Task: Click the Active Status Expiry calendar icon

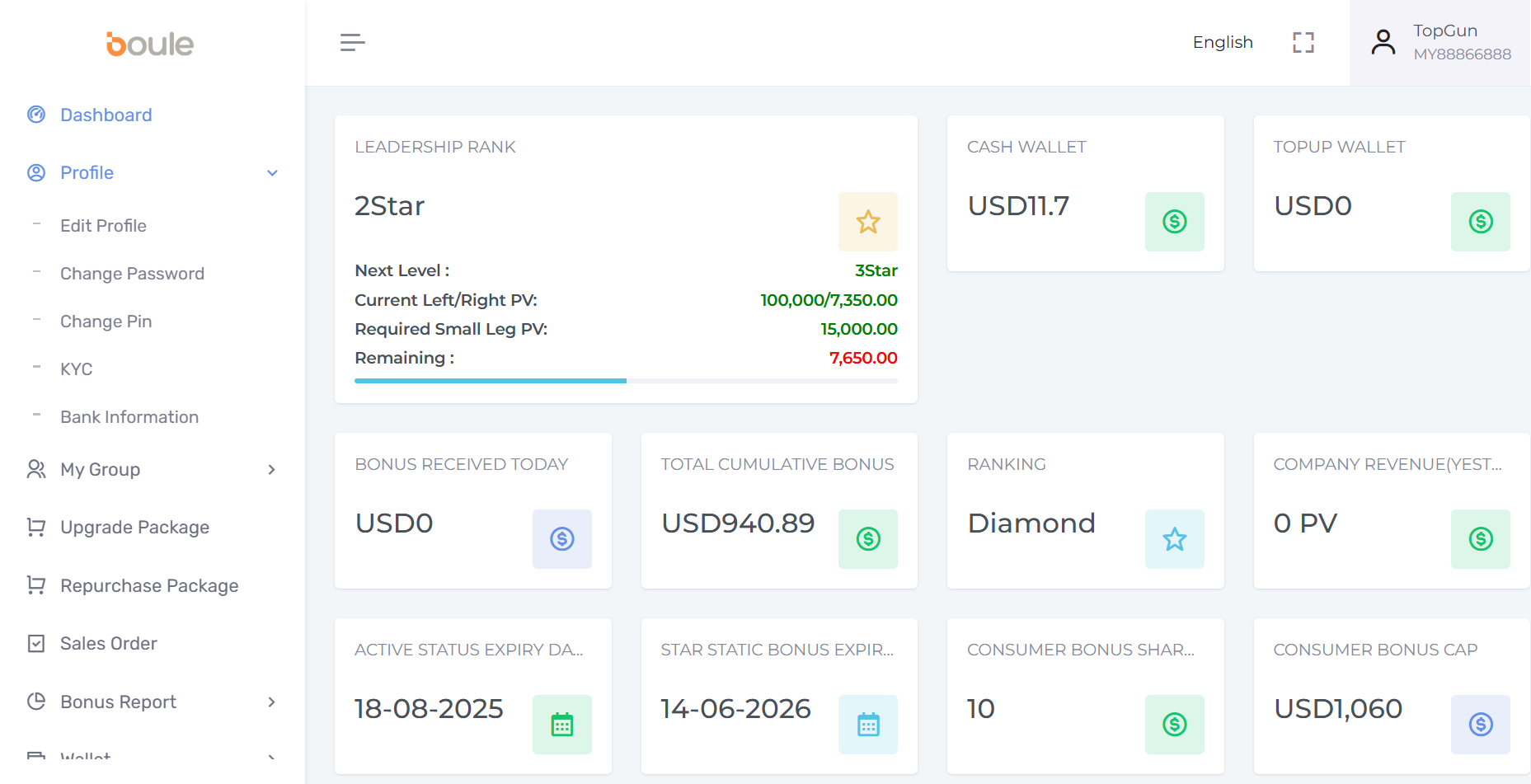Action: tap(561, 725)
